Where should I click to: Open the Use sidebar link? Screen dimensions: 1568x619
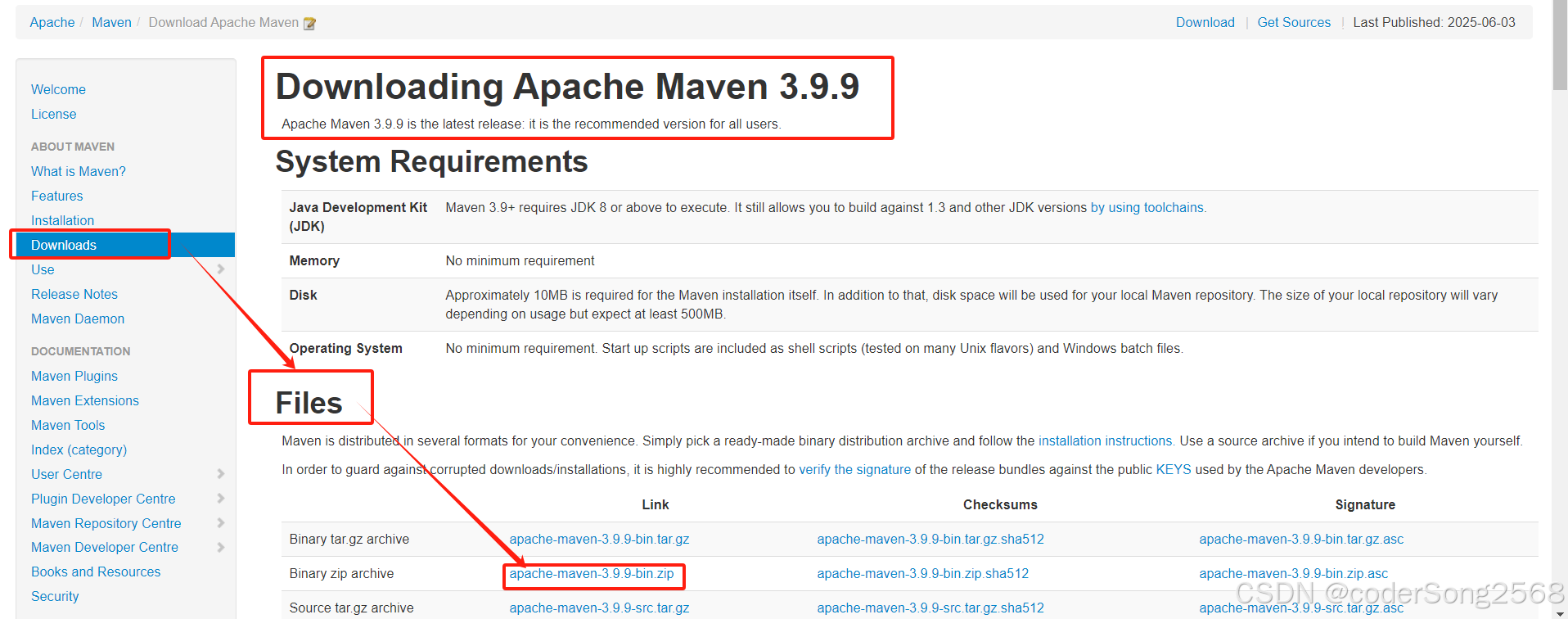pyautogui.click(x=43, y=269)
